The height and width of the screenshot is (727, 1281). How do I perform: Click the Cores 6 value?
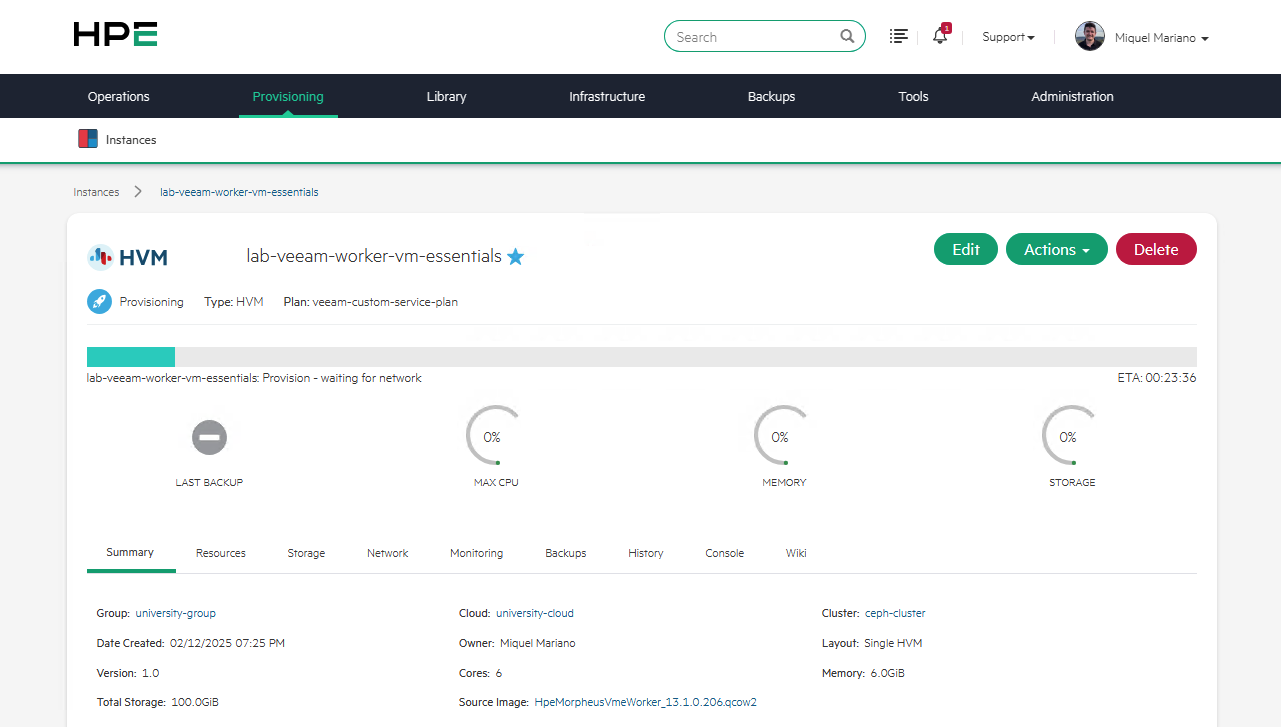tap(498, 673)
